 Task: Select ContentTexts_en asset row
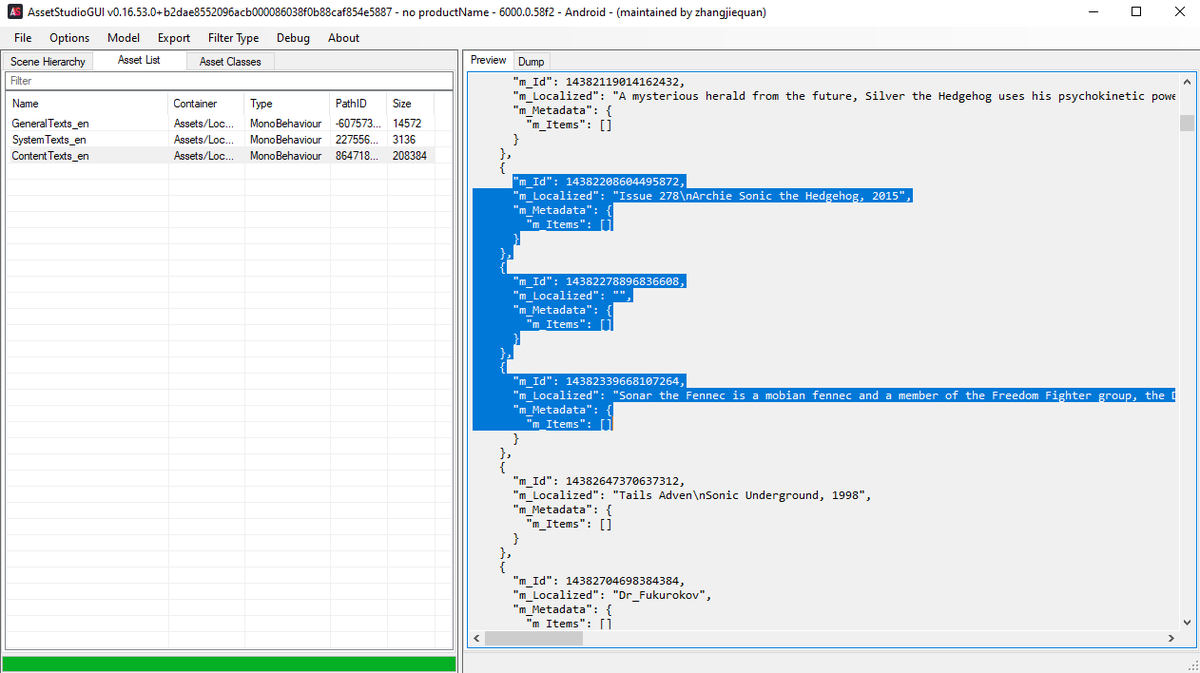click(x=221, y=156)
